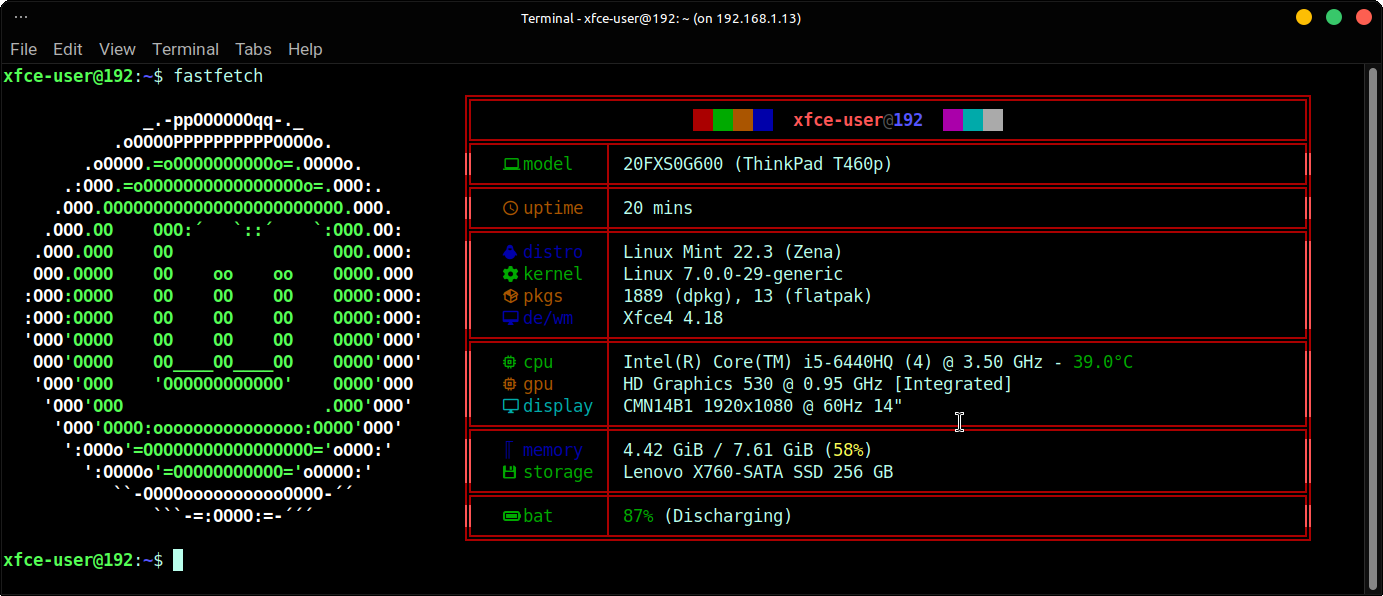Click the chip icon beside cpu
Image resolution: width=1383 pixels, height=596 pixels.
pos(511,362)
